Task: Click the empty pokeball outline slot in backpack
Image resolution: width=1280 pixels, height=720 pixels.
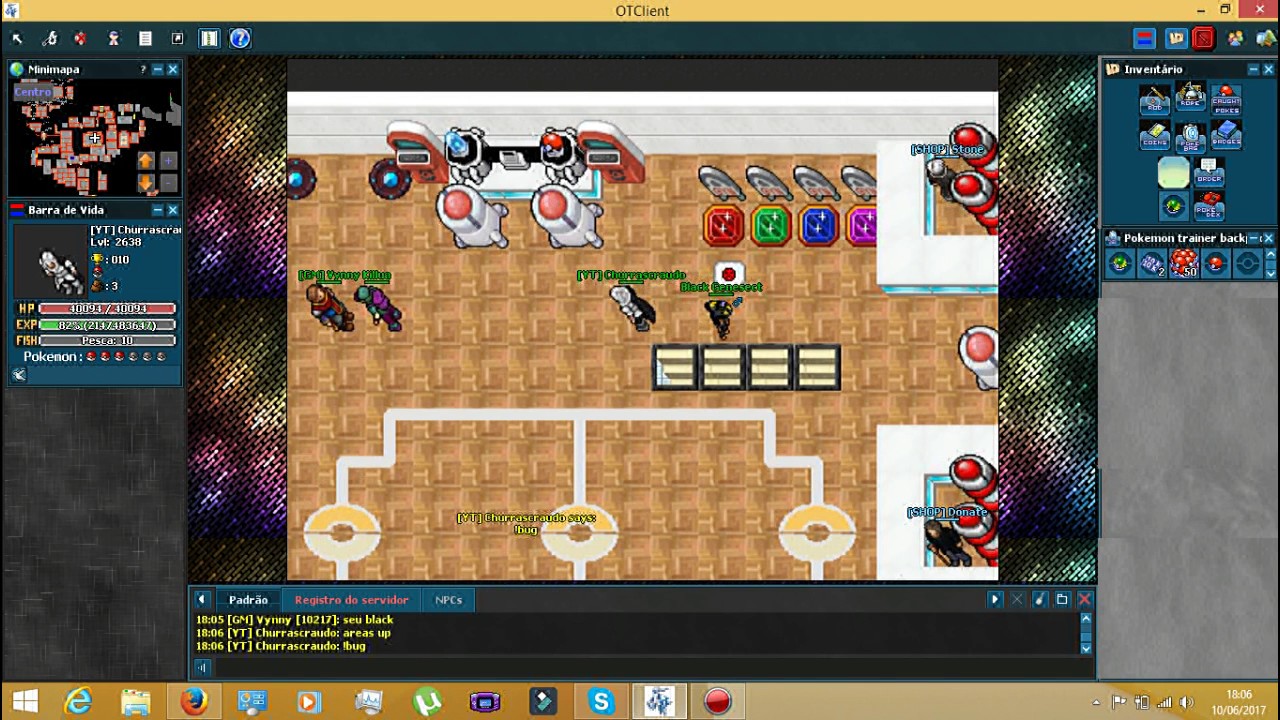Action: point(1247,263)
